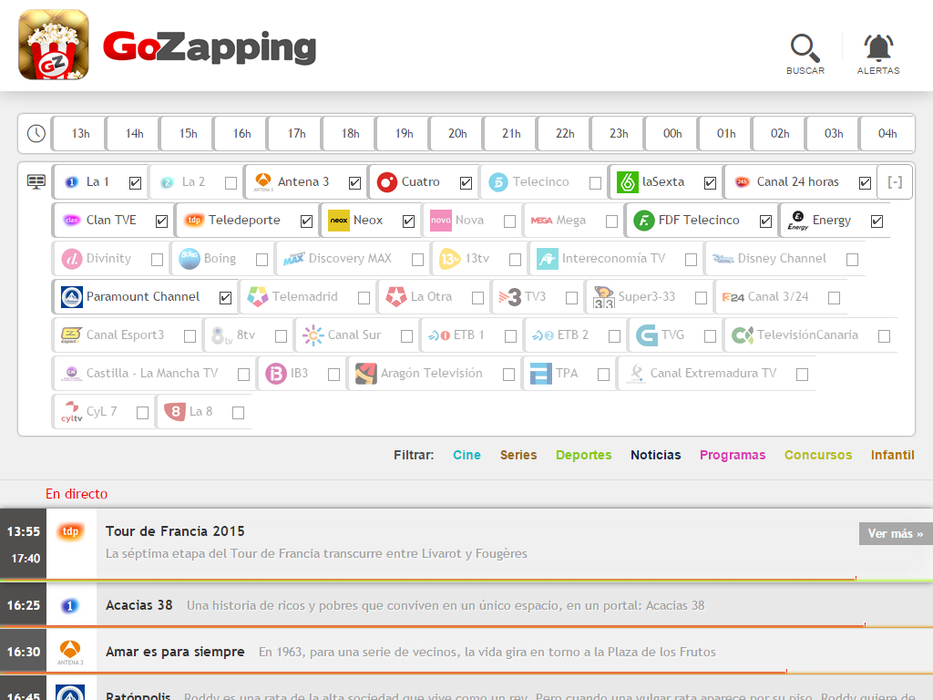This screenshot has height=700, width=933.
Task: Enable the Telecinco channel checkbox
Action: coord(596,183)
